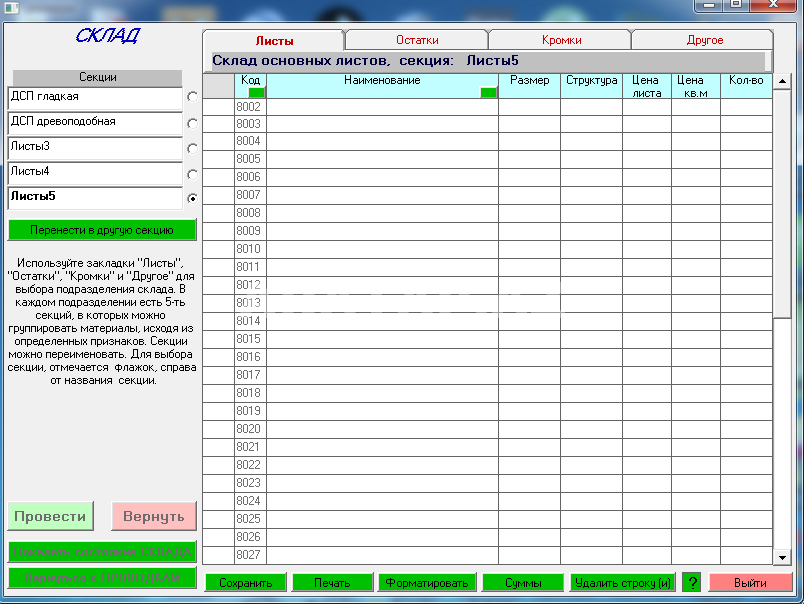Click the green marker in Наименование header
Screen dimensions: 804x604
pos(488,92)
